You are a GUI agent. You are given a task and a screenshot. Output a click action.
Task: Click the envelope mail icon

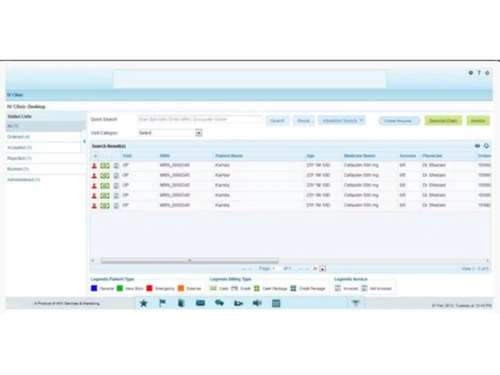[200, 303]
